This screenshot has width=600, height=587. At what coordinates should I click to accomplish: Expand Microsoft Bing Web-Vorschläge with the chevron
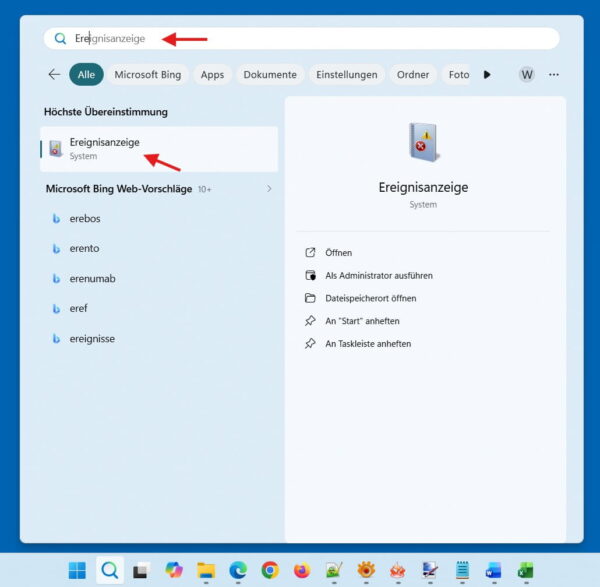pos(269,189)
